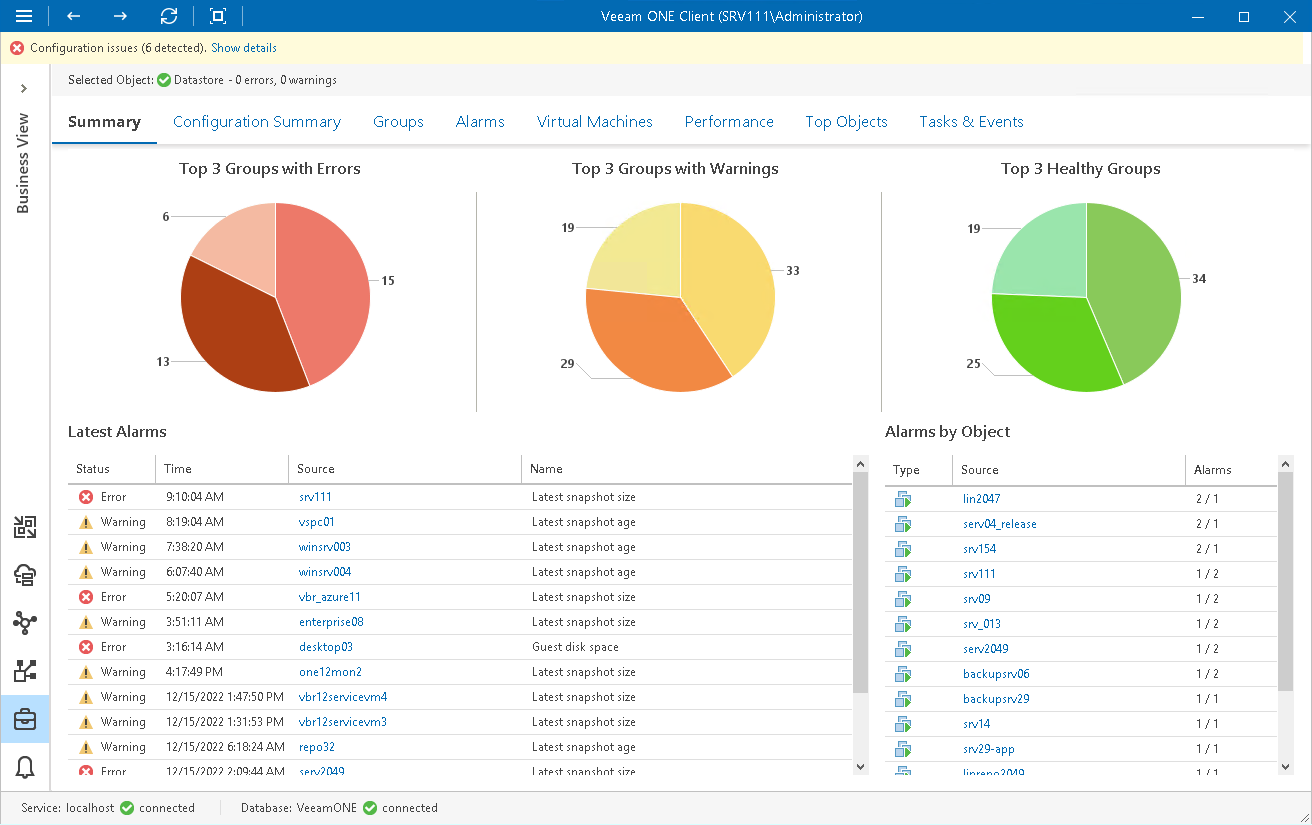The width and height of the screenshot is (1312, 825).
Task: Open the QR-style dashboard view icon
Action: coord(25,527)
